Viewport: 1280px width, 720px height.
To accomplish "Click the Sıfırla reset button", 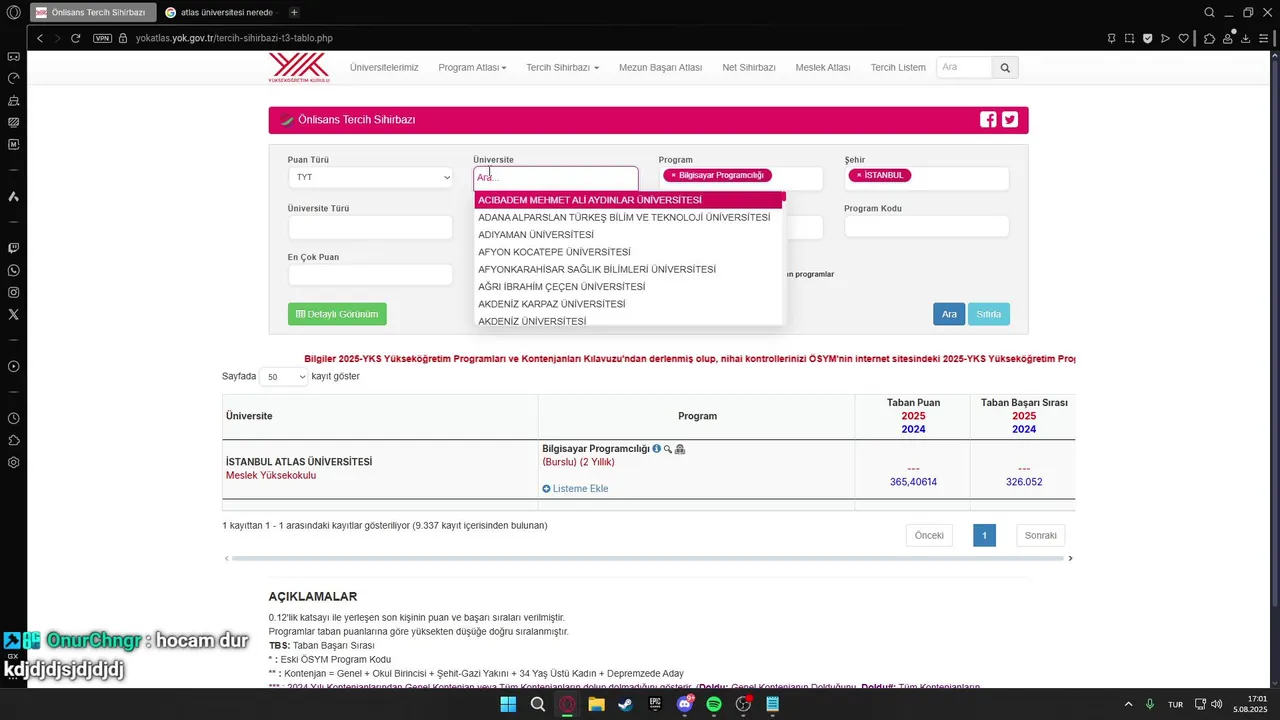I will (989, 314).
